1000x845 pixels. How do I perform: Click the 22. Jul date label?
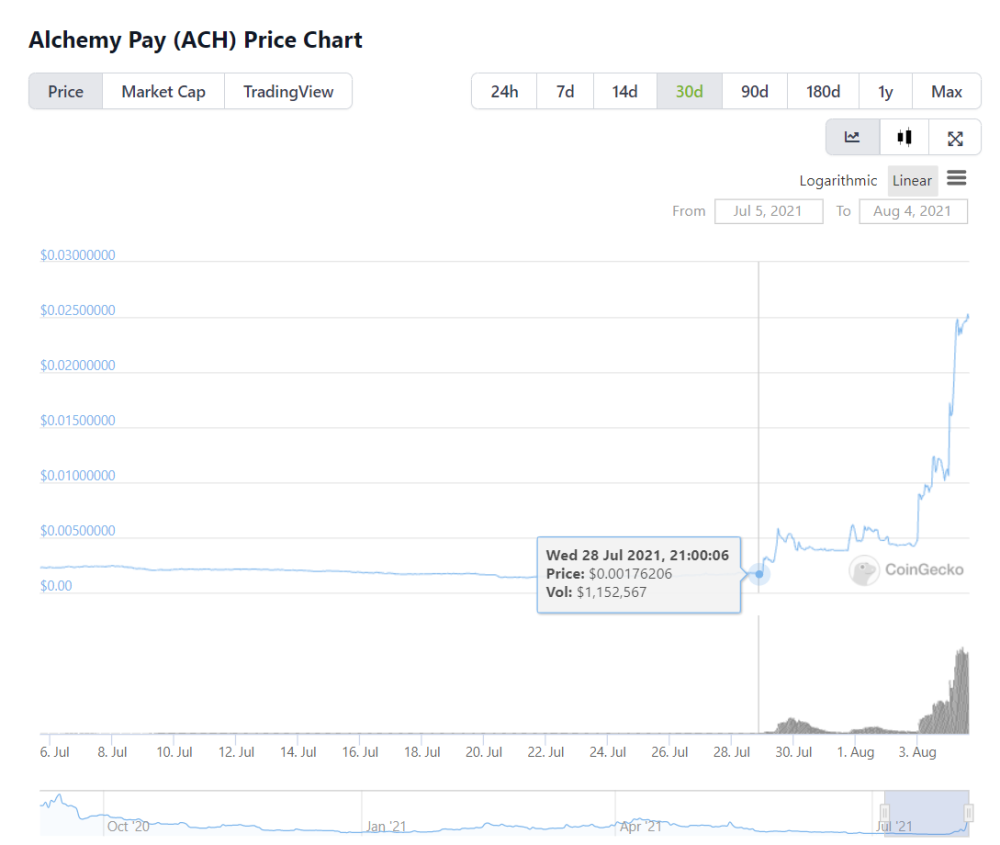tap(546, 753)
